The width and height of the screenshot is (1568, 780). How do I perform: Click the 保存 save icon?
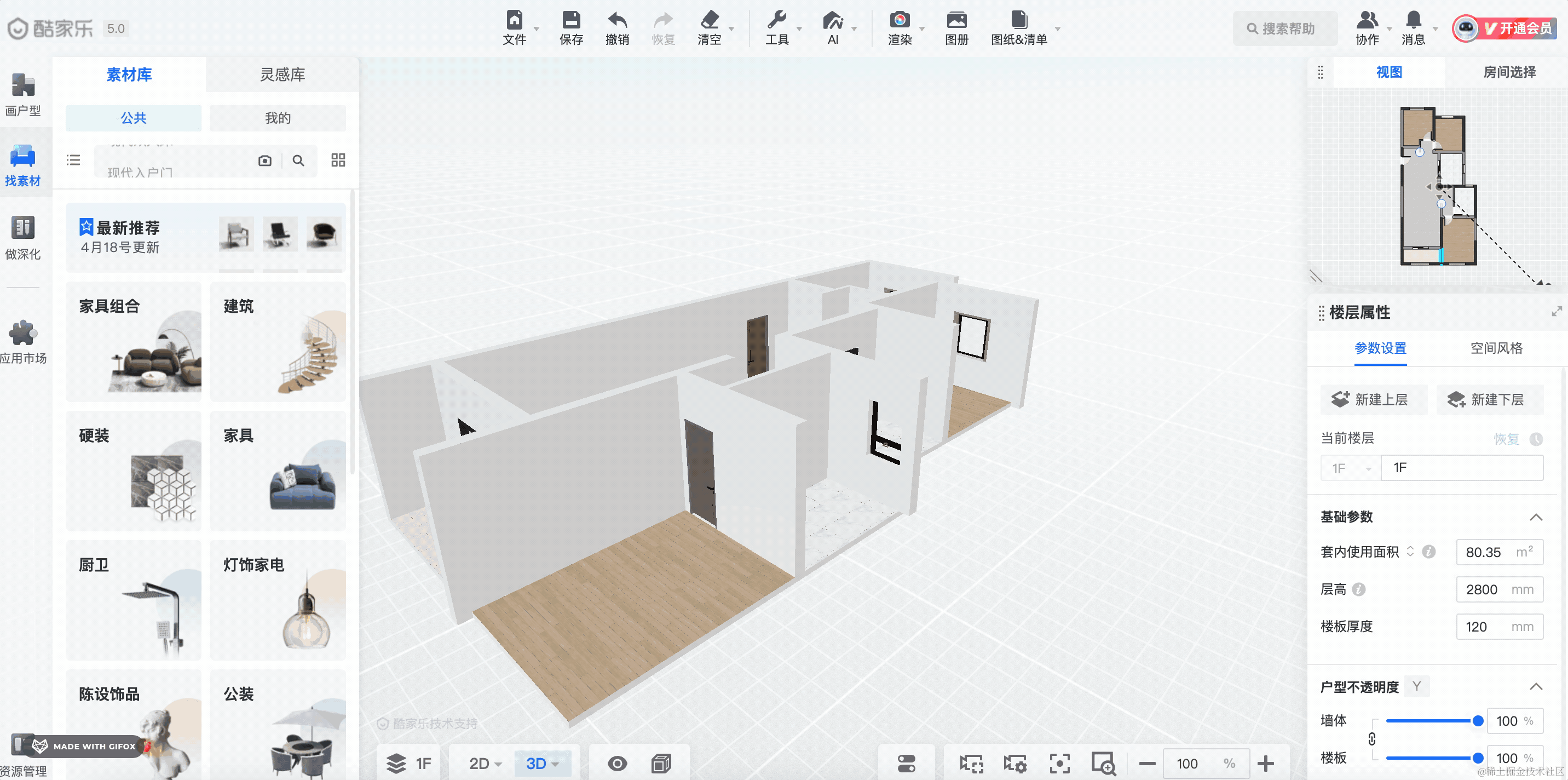point(571,20)
